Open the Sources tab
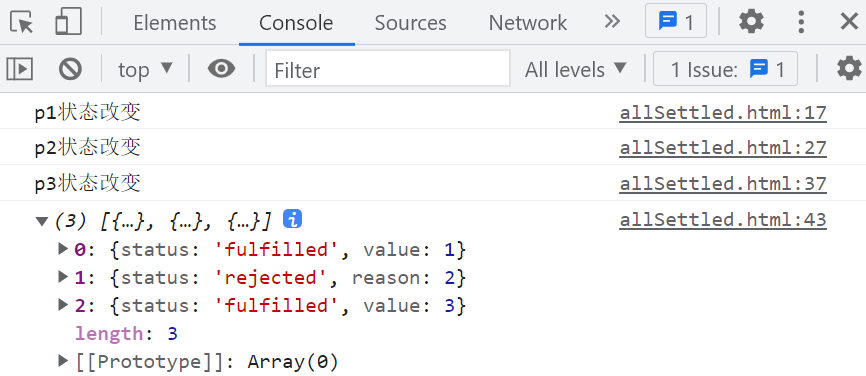 tap(410, 23)
